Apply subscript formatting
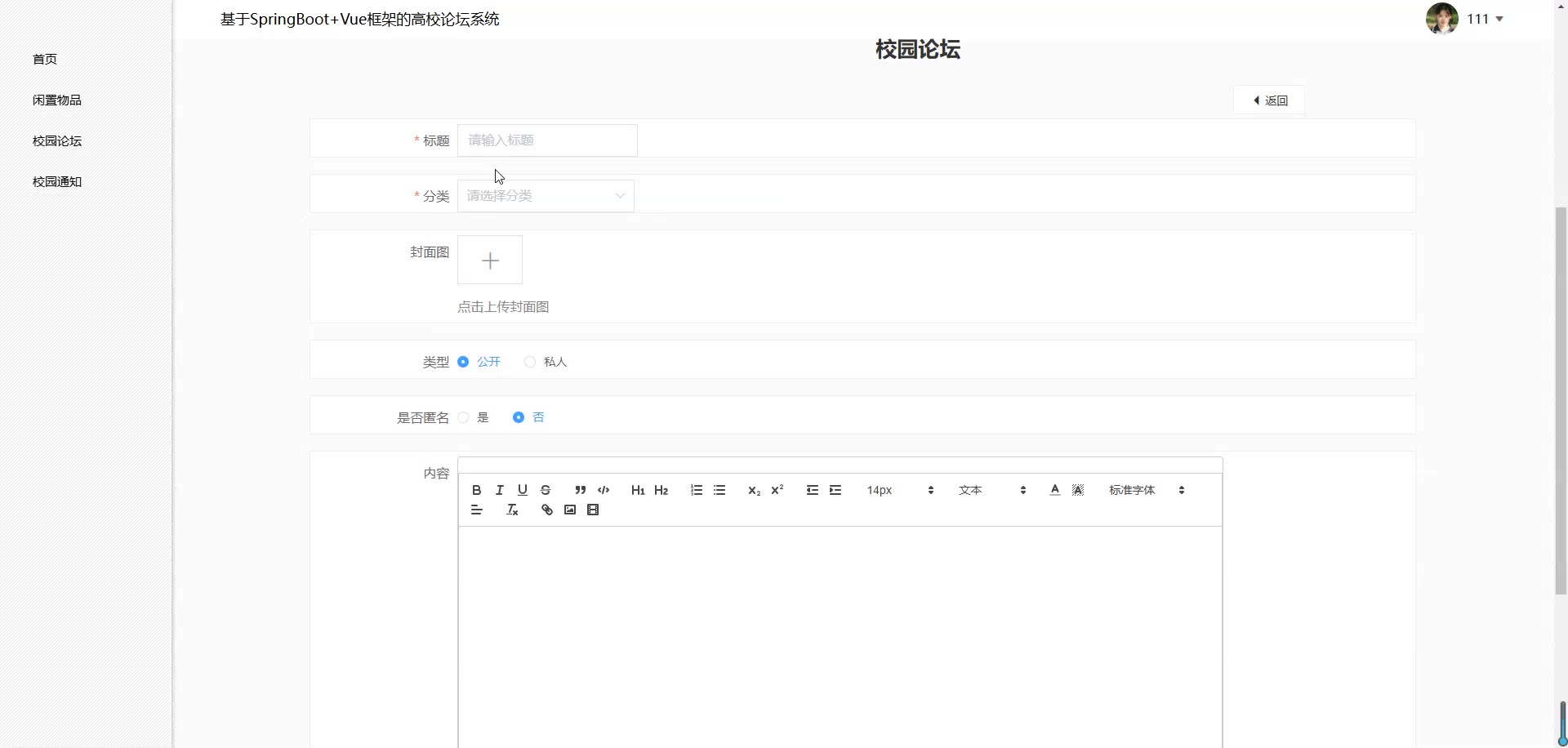 point(755,490)
